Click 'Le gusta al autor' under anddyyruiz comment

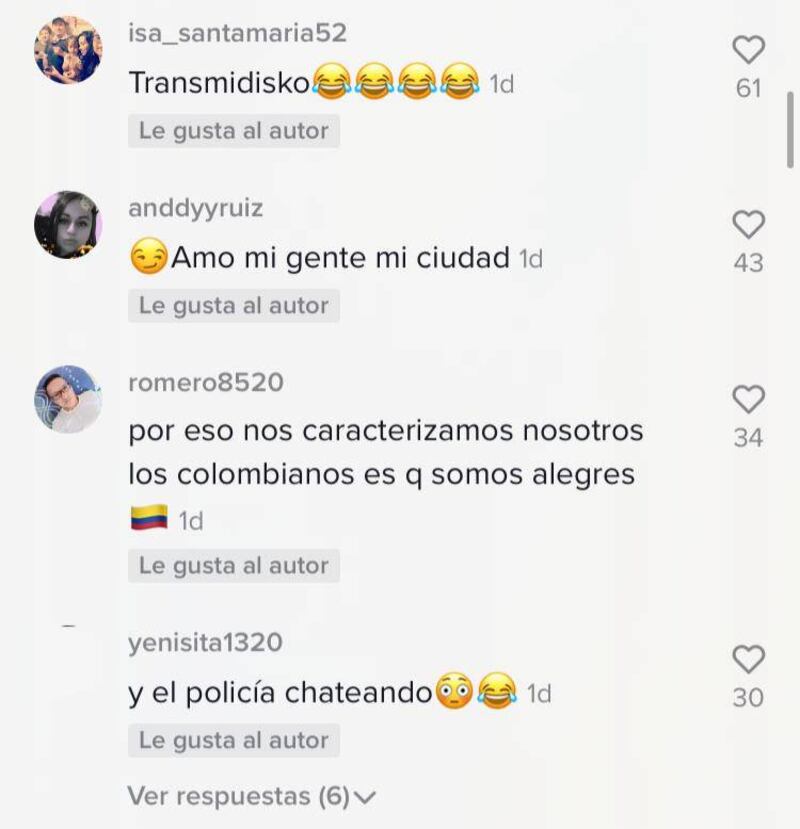[x=234, y=306]
